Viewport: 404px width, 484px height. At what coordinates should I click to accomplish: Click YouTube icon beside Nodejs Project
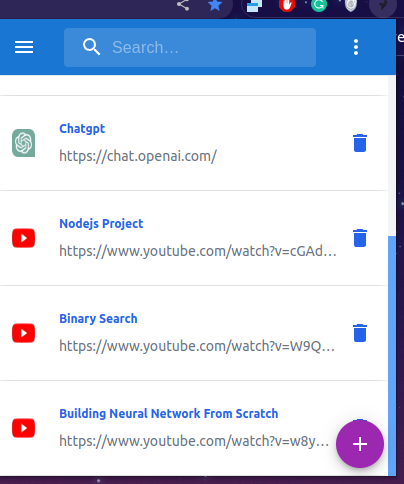pos(23,238)
